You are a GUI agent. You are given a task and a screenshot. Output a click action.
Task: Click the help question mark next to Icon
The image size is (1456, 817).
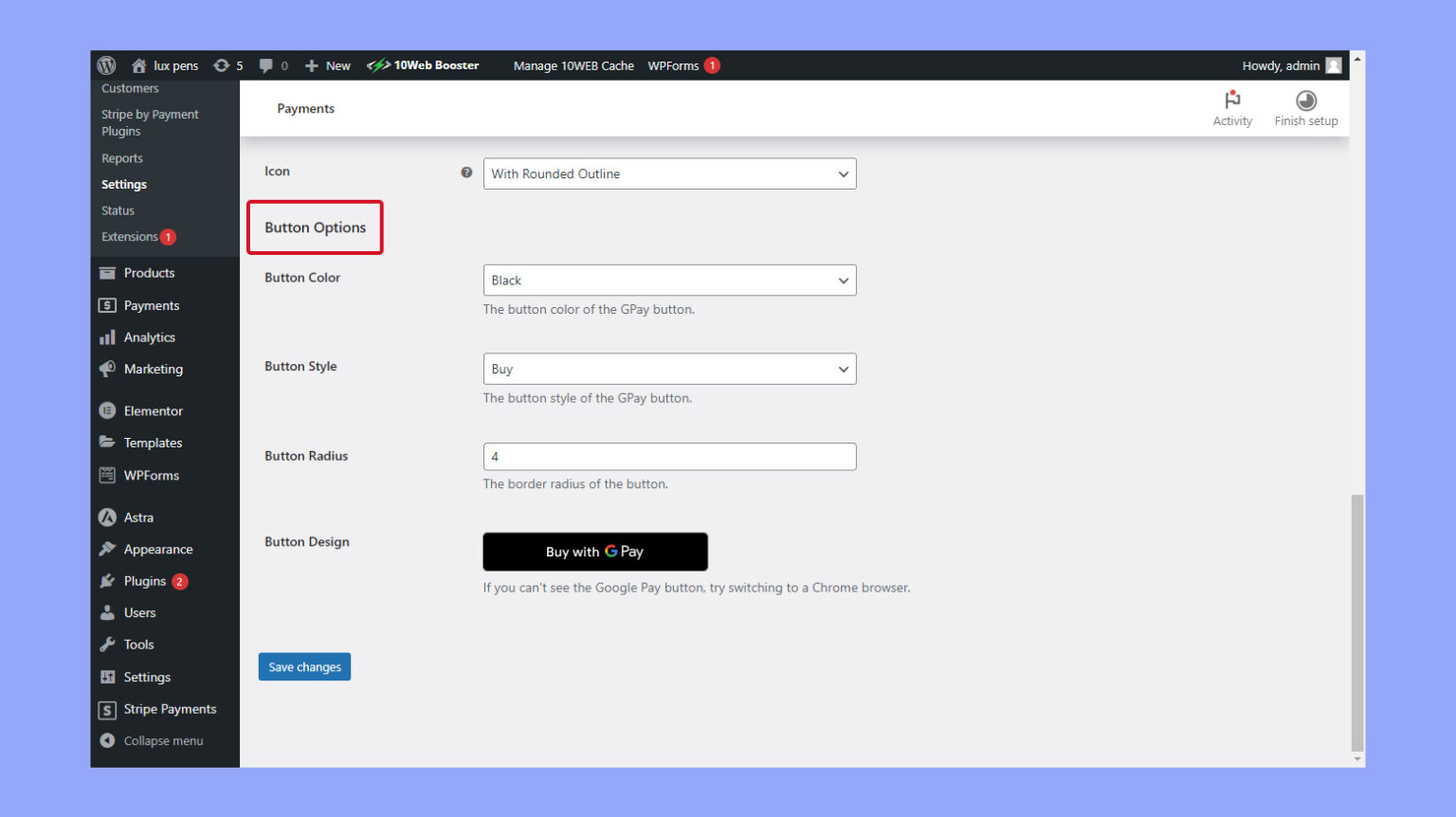coord(466,172)
